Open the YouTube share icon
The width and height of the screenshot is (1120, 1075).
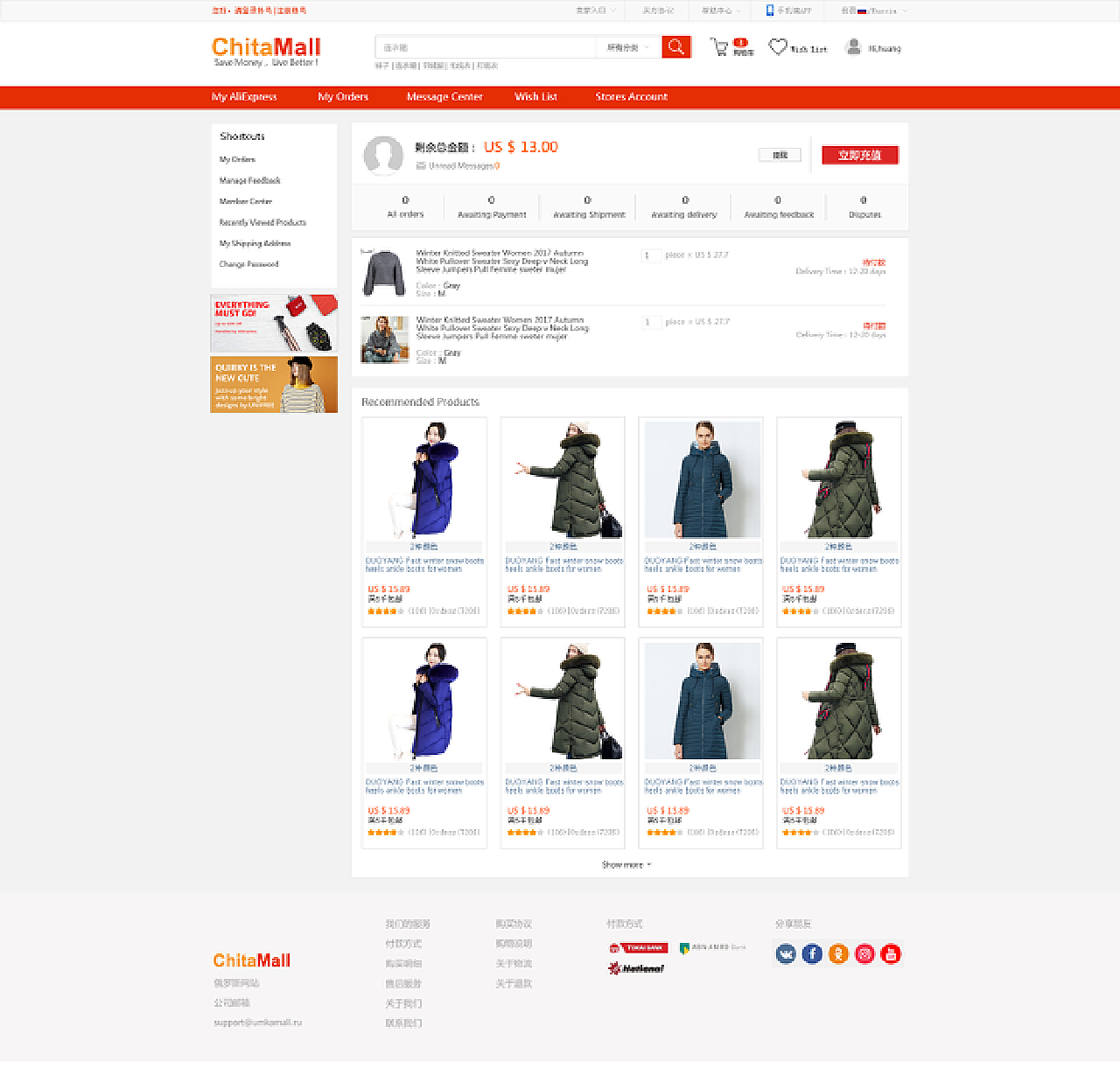[x=891, y=953]
